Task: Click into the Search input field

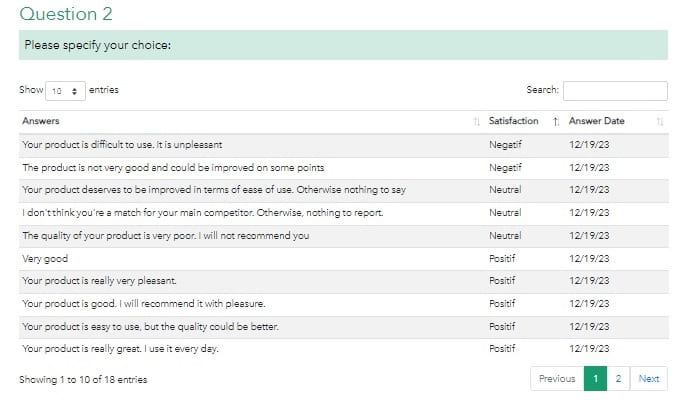Action: click(x=615, y=91)
